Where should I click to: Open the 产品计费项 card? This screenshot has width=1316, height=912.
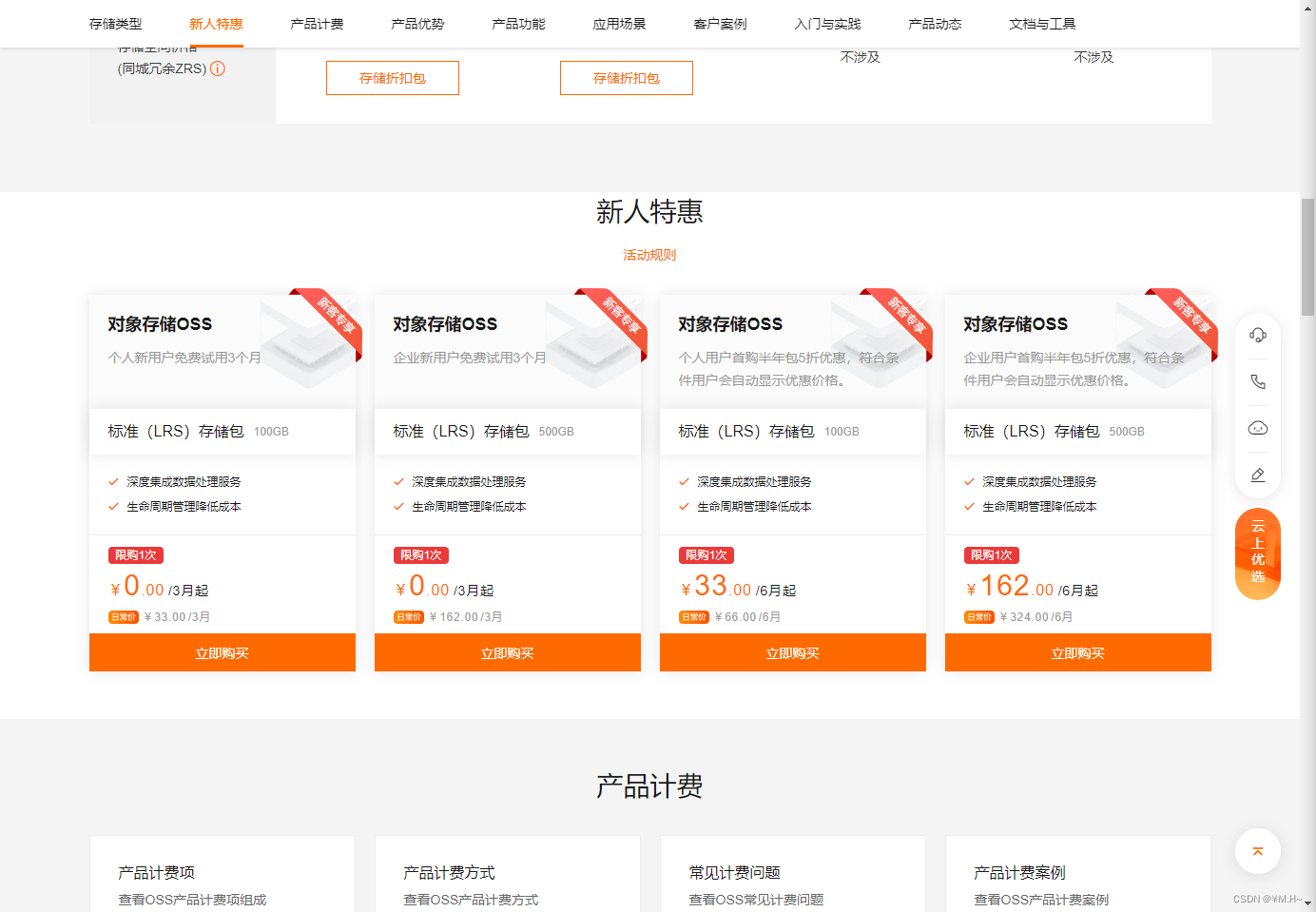tap(223, 874)
